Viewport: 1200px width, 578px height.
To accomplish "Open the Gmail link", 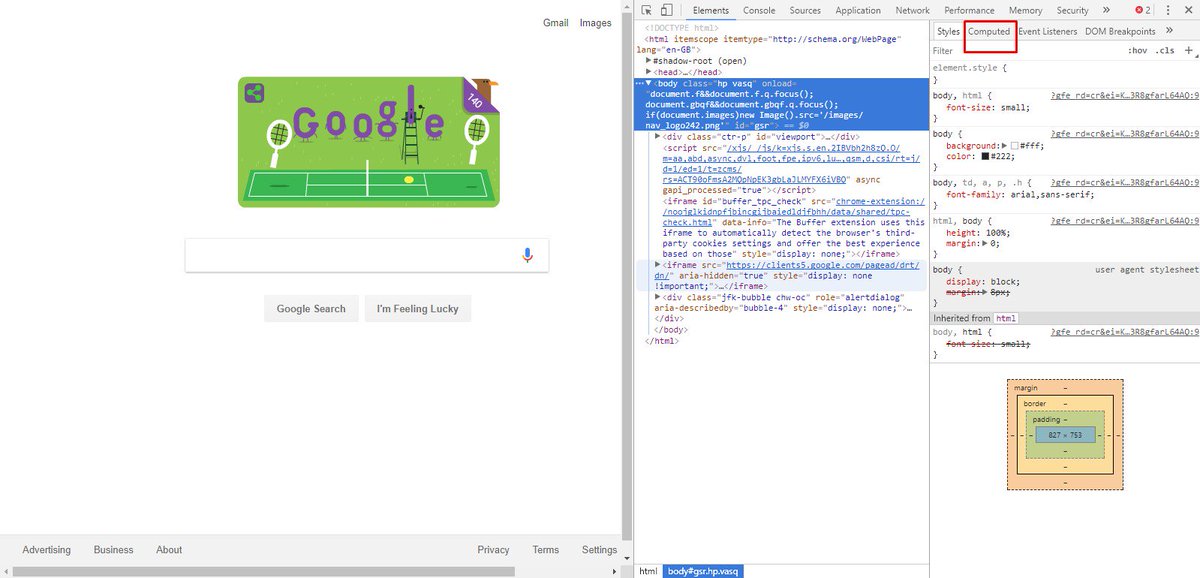I will tap(556, 23).
